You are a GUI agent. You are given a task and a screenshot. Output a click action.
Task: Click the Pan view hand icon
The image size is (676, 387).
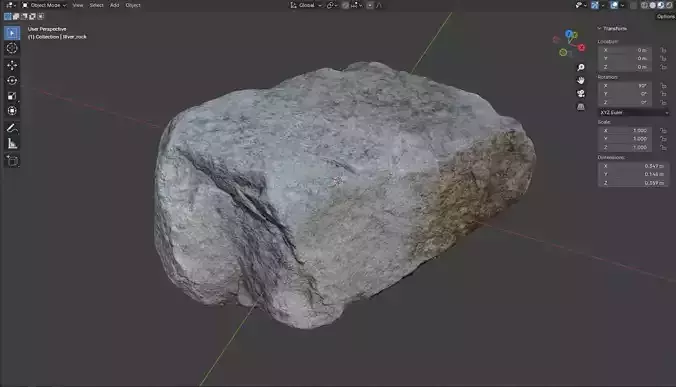[581, 80]
